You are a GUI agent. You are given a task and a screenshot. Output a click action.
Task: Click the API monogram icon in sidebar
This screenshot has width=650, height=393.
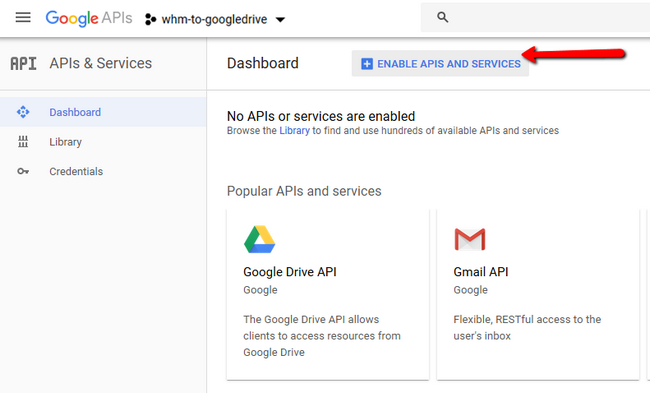(23, 63)
